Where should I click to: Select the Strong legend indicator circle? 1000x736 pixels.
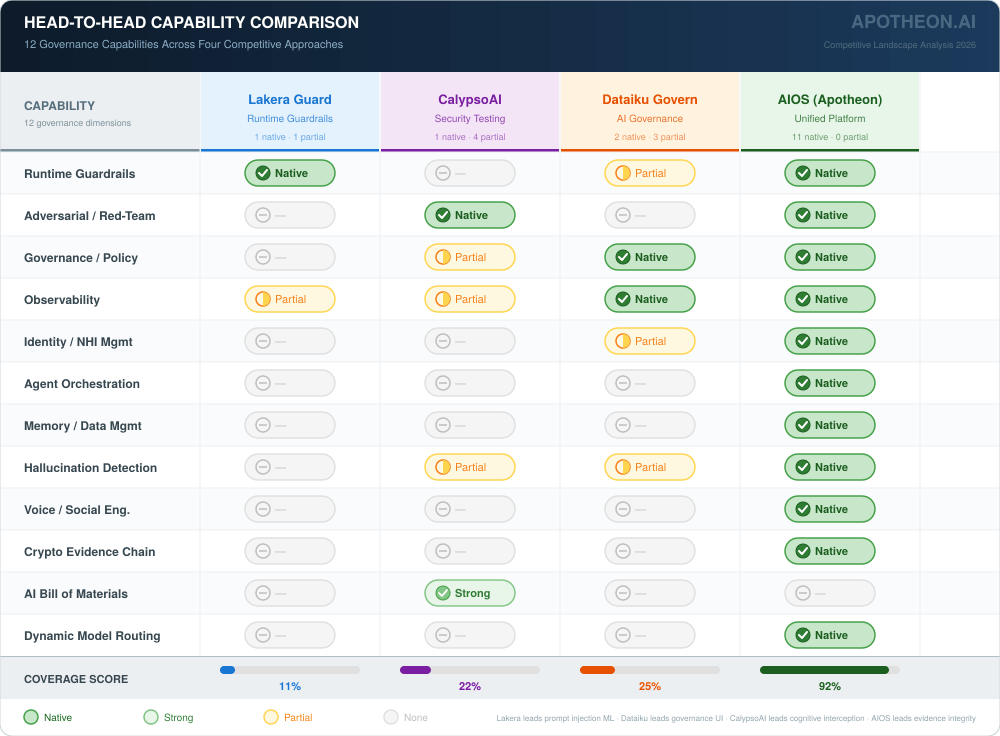point(151,717)
